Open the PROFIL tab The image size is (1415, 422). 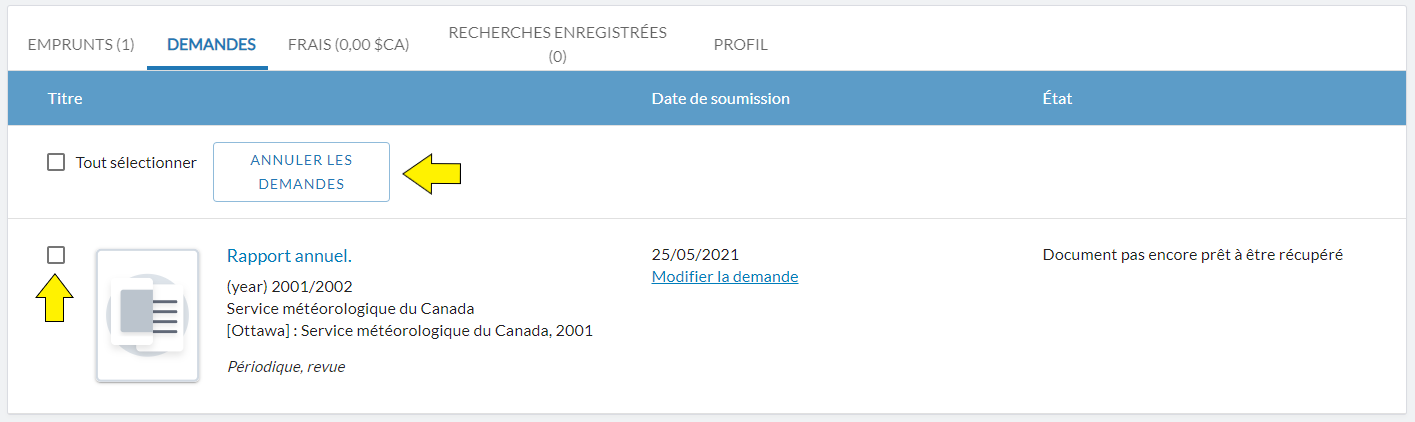(x=741, y=44)
